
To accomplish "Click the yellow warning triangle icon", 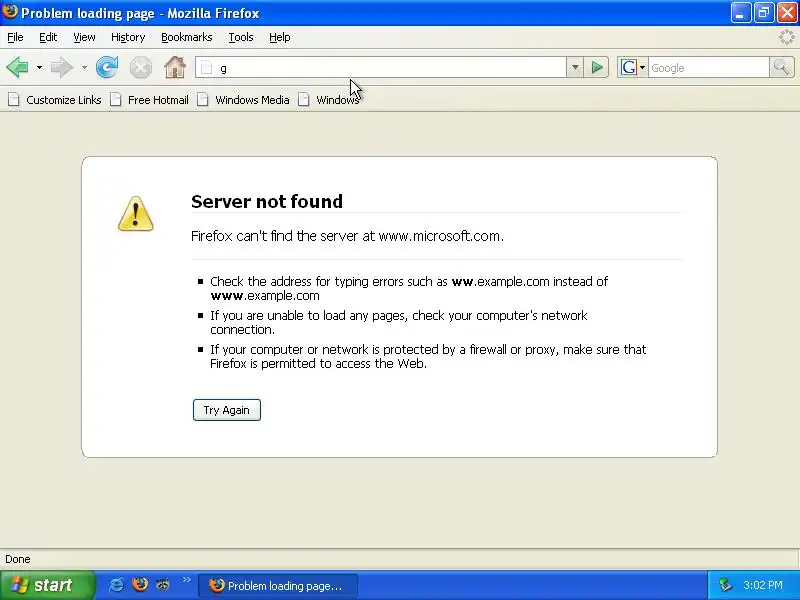I will [x=135, y=214].
